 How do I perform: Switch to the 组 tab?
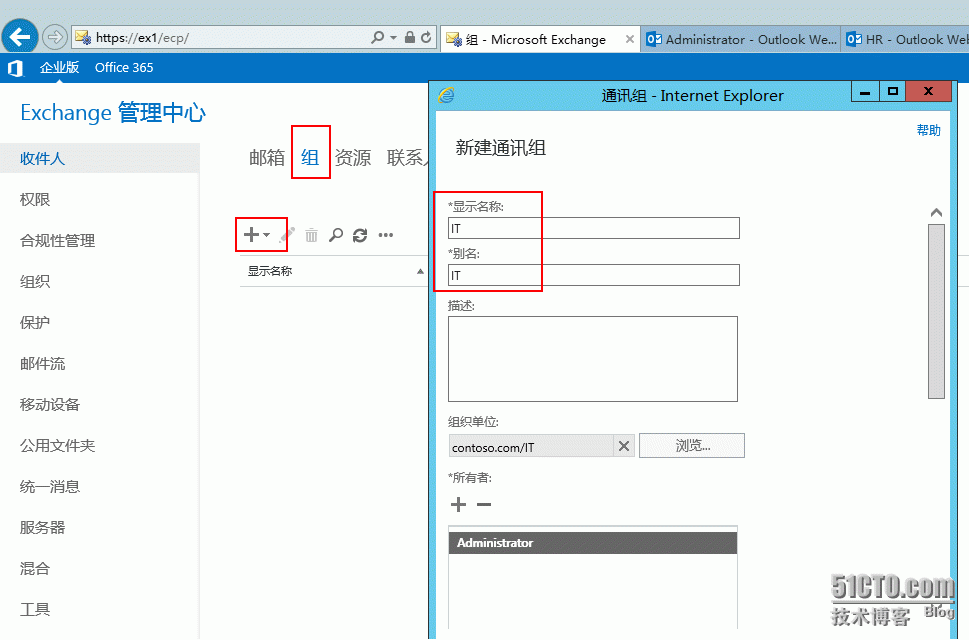point(310,158)
